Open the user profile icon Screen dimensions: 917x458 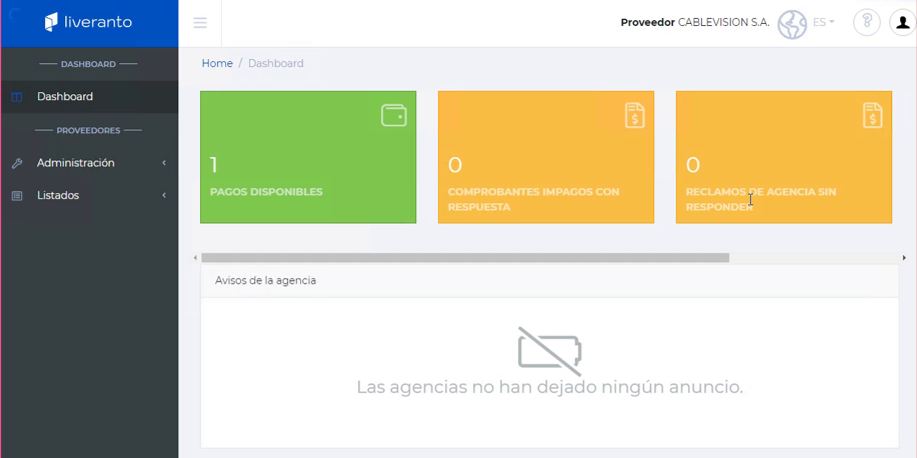coord(902,23)
